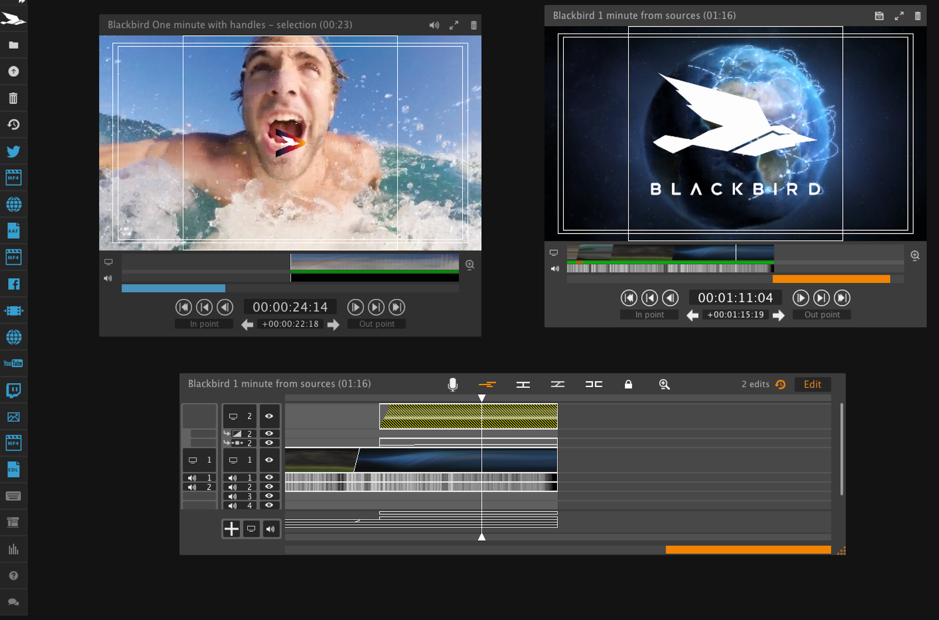Click the blue bar under the One minute viewer strip

(x=173, y=288)
